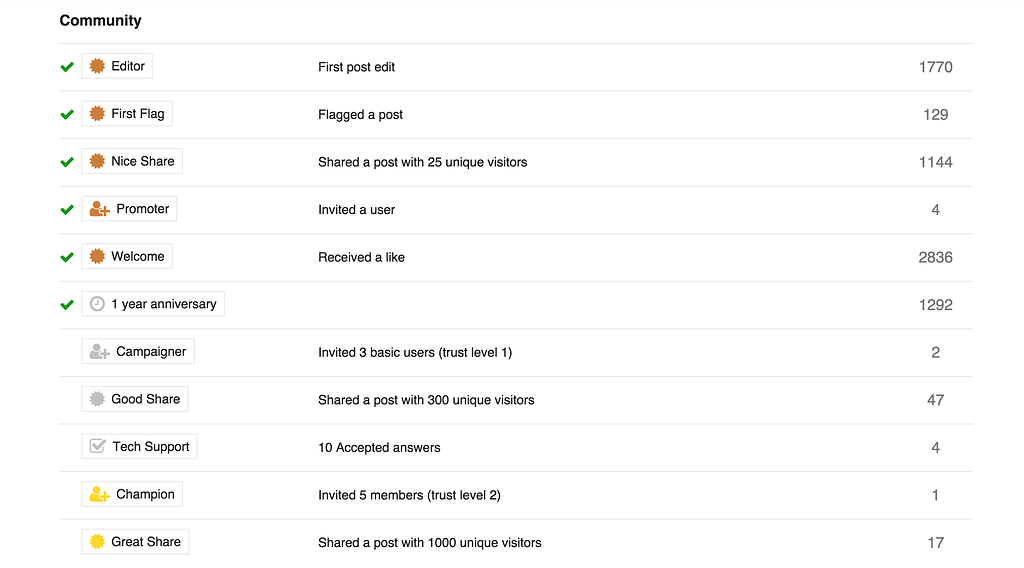Click the clock icon for 1 year anniversary
Viewport: 1024px width, 568px height.
(97, 304)
